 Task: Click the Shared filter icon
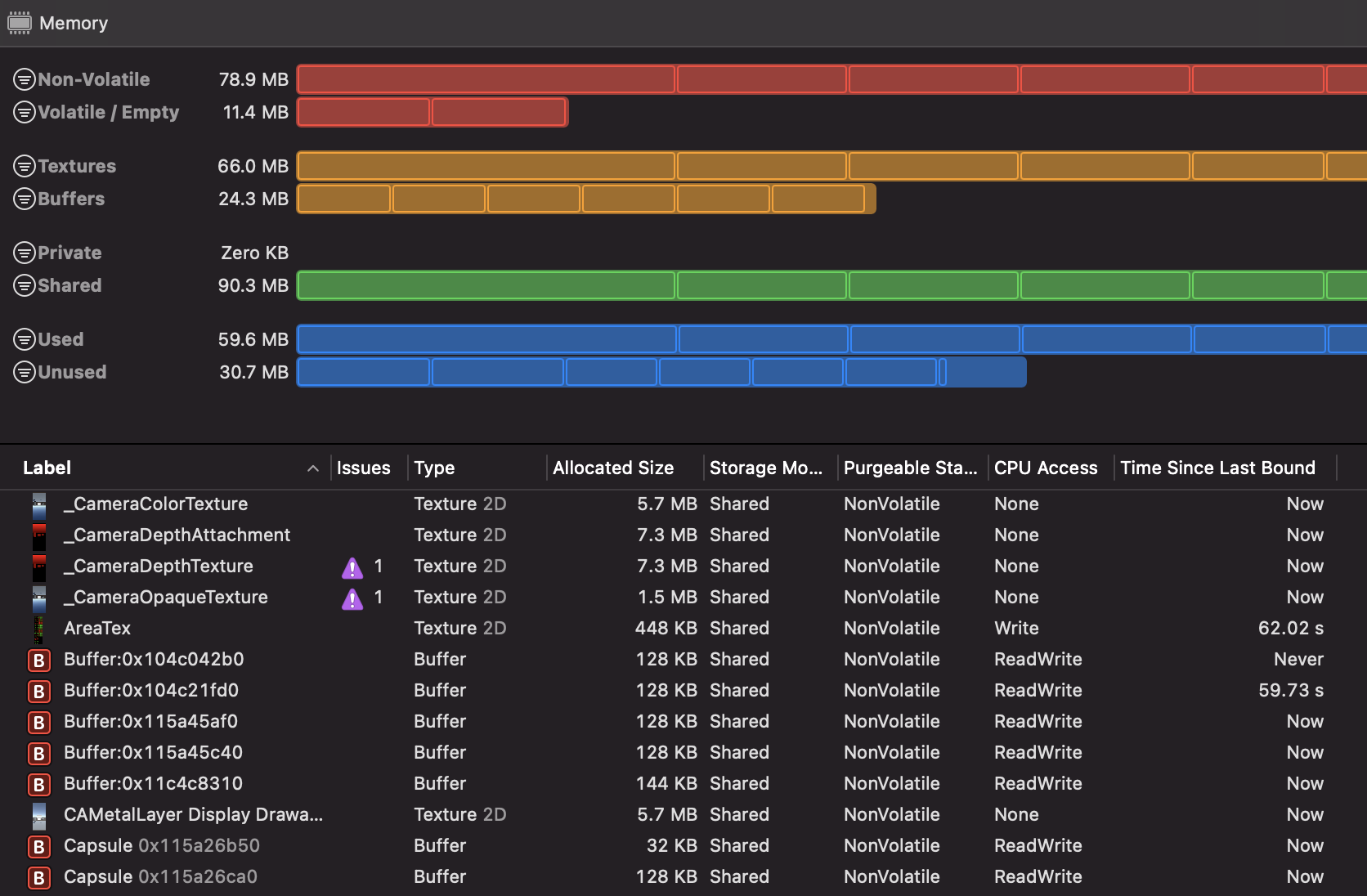[x=25, y=285]
